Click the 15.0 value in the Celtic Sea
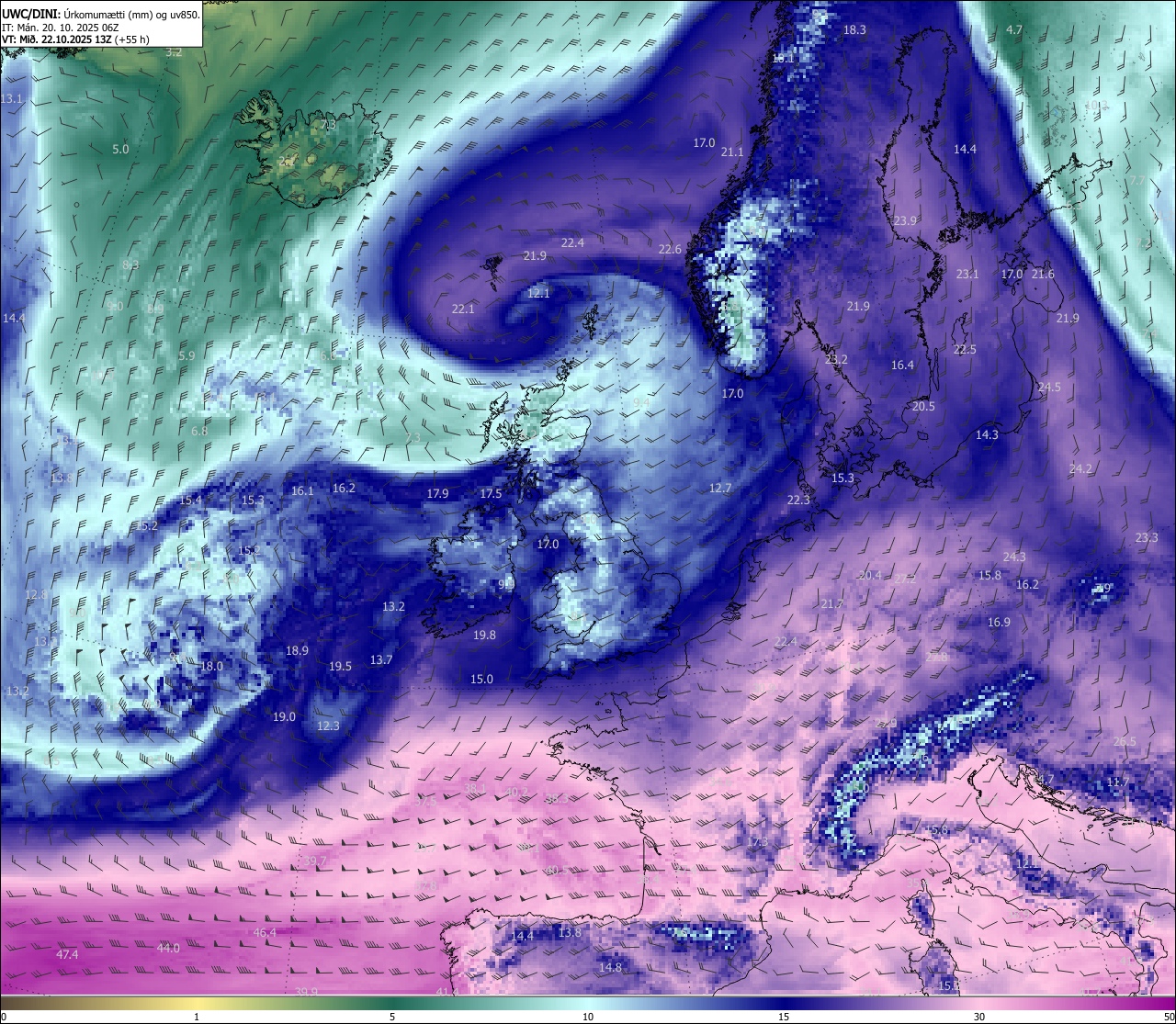The image size is (1176, 1024). (x=481, y=680)
